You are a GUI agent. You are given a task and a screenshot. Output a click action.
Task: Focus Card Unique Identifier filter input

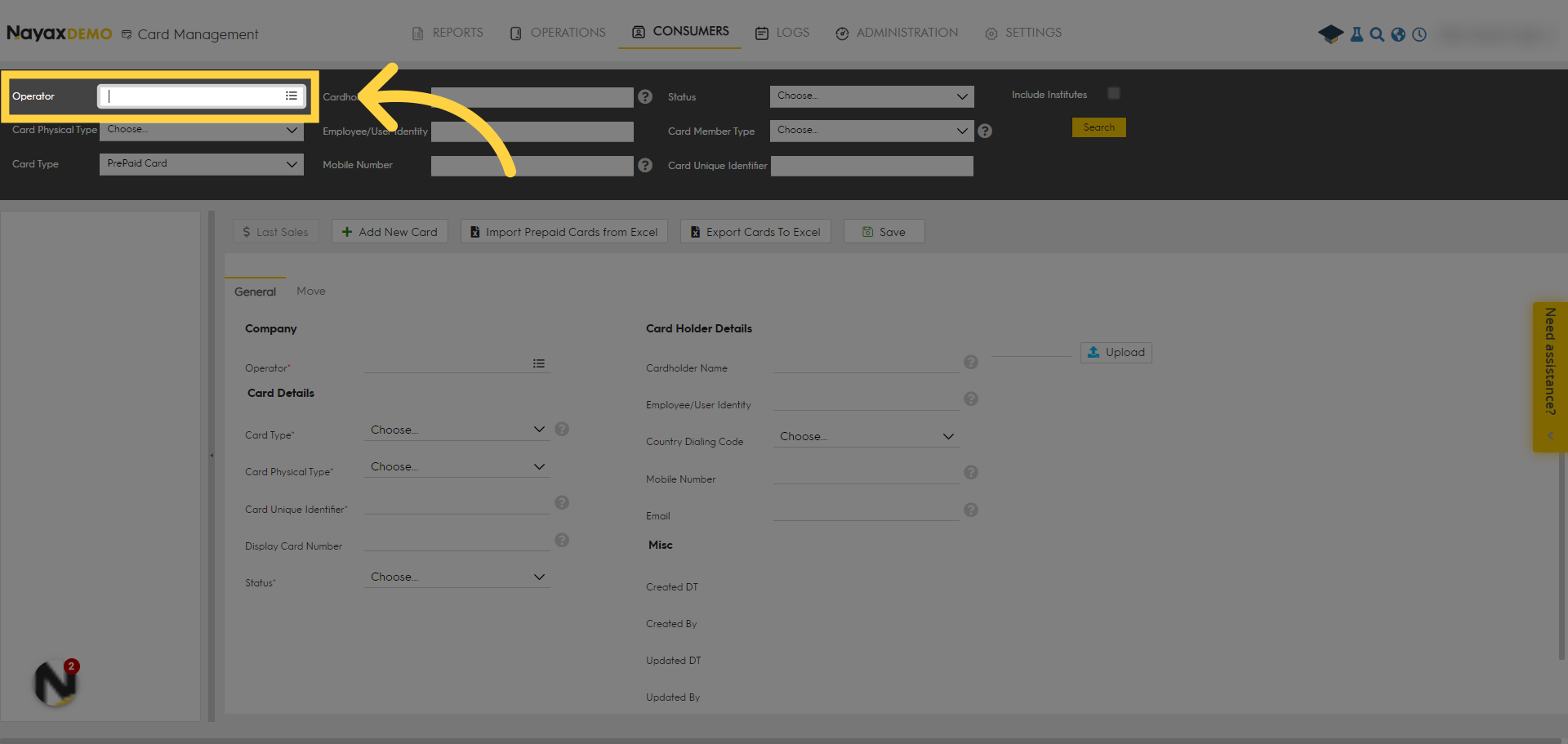tap(872, 166)
